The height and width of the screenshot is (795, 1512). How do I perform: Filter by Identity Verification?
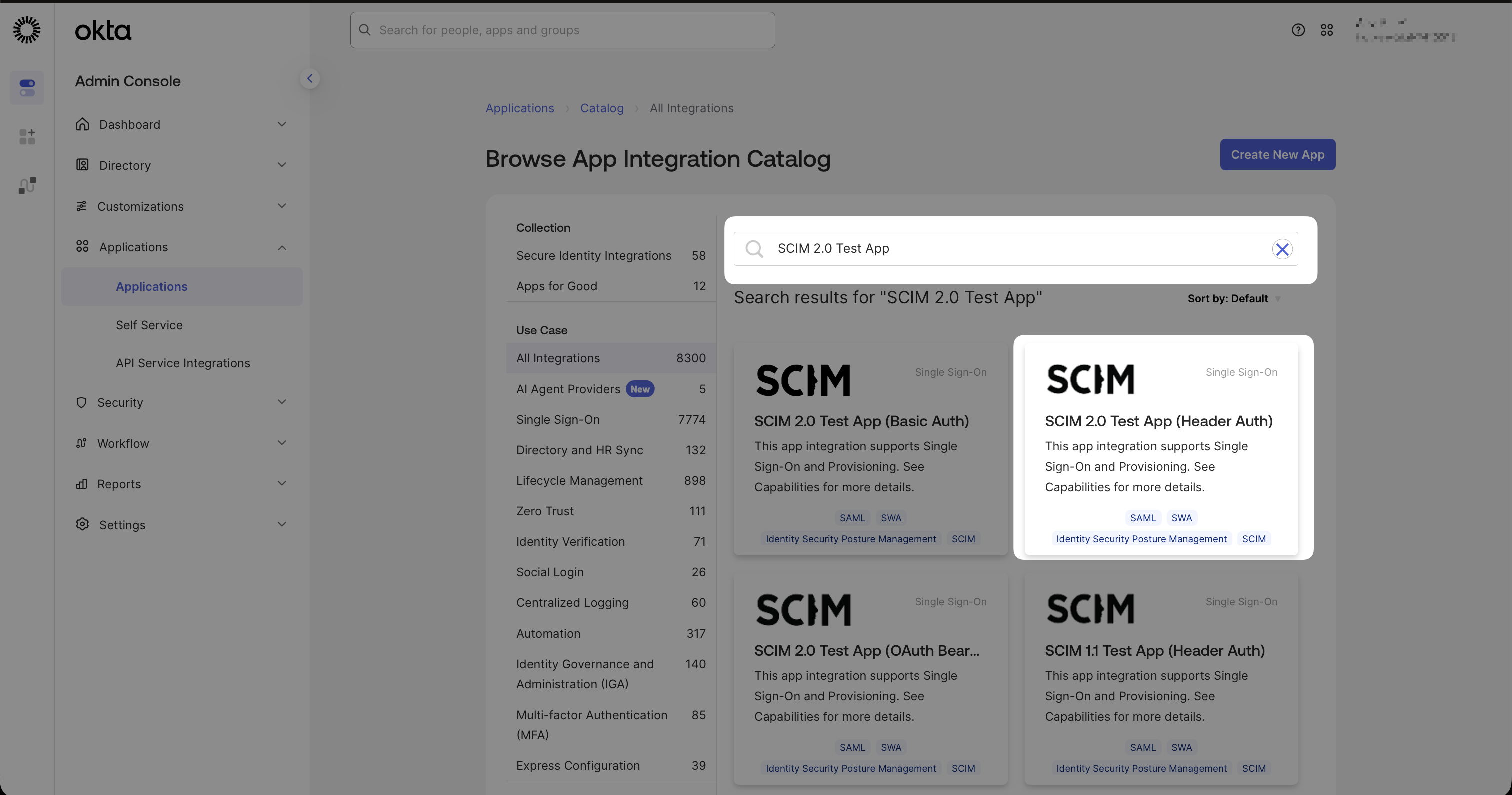tap(611, 542)
